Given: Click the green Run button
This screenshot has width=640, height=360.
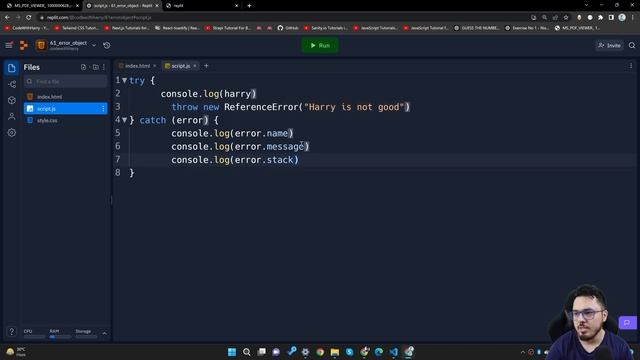Looking at the screenshot, I should click(320, 45).
